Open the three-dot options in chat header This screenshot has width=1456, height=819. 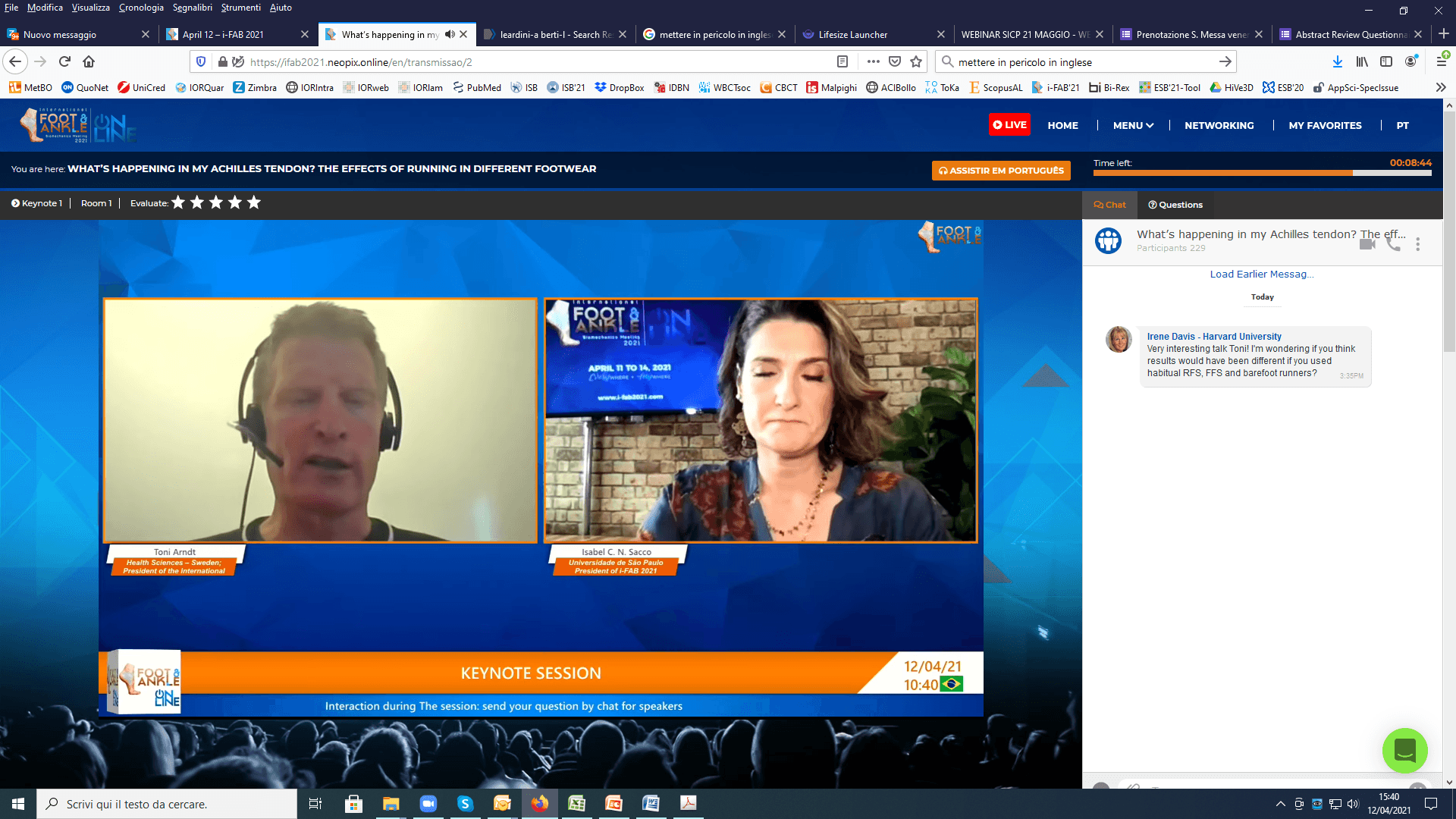tap(1417, 243)
